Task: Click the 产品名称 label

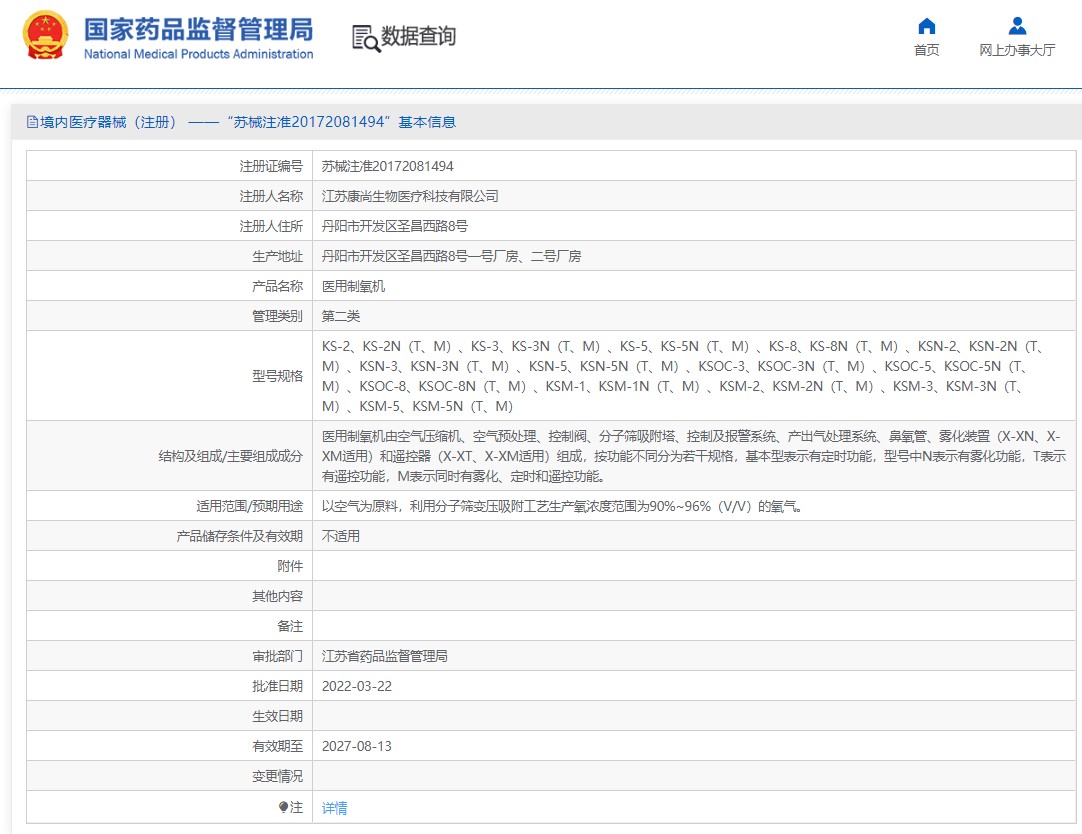Action: [277, 286]
